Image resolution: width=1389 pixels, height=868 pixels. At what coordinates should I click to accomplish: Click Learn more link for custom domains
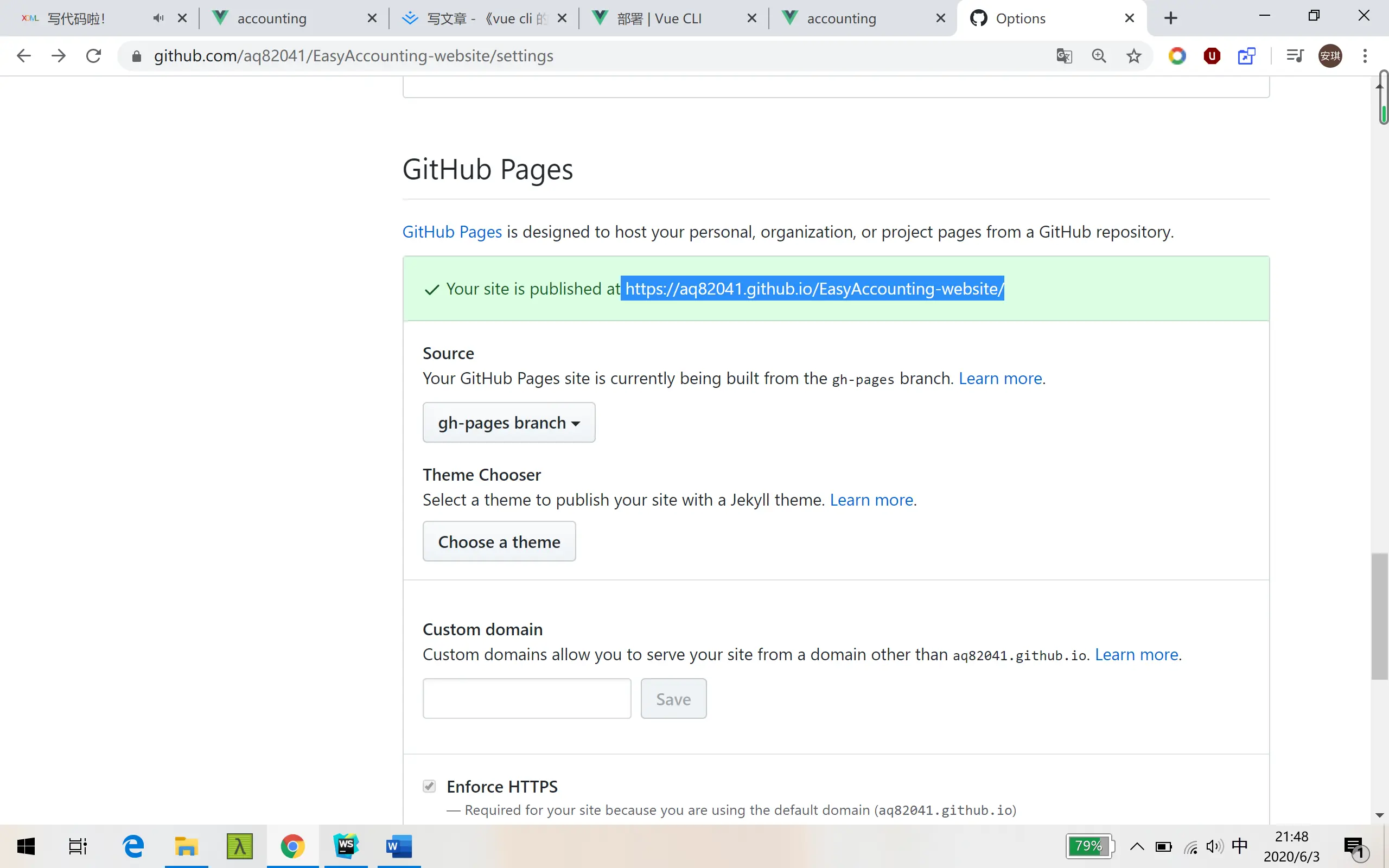[x=1136, y=654]
